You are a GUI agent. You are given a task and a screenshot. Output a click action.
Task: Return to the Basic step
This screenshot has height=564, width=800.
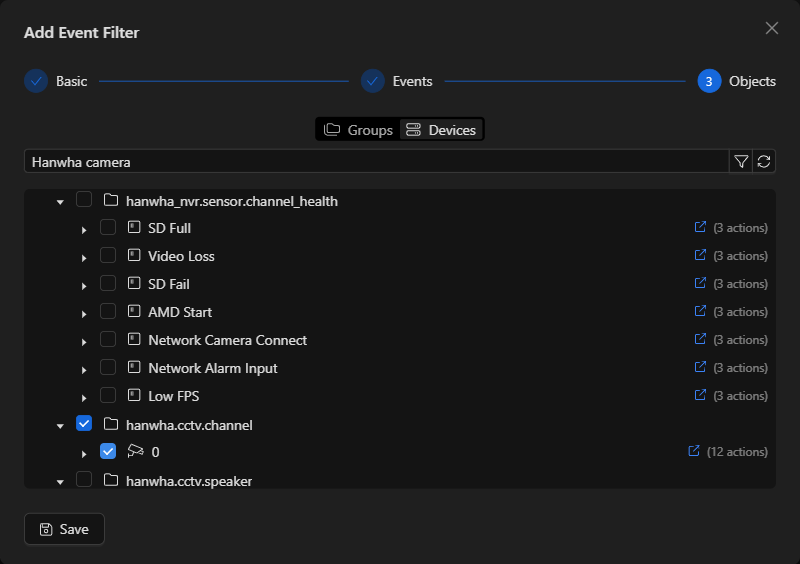point(56,81)
